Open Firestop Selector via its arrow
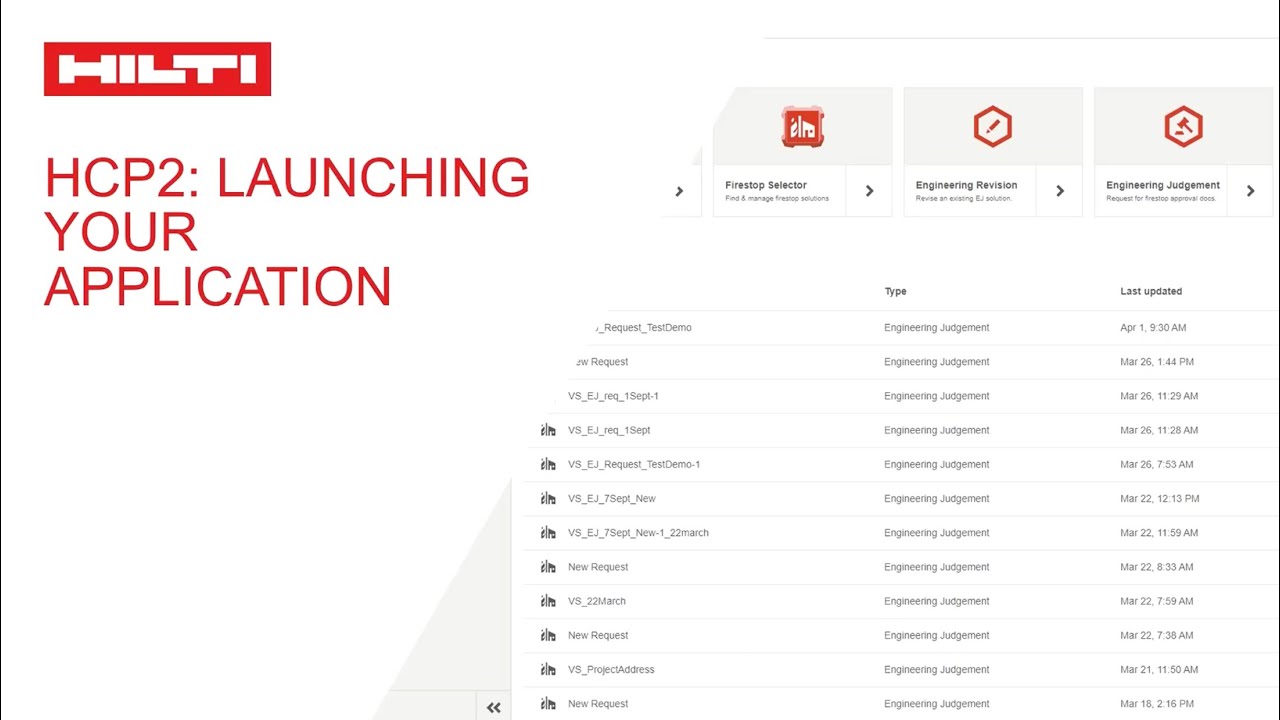 click(869, 191)
